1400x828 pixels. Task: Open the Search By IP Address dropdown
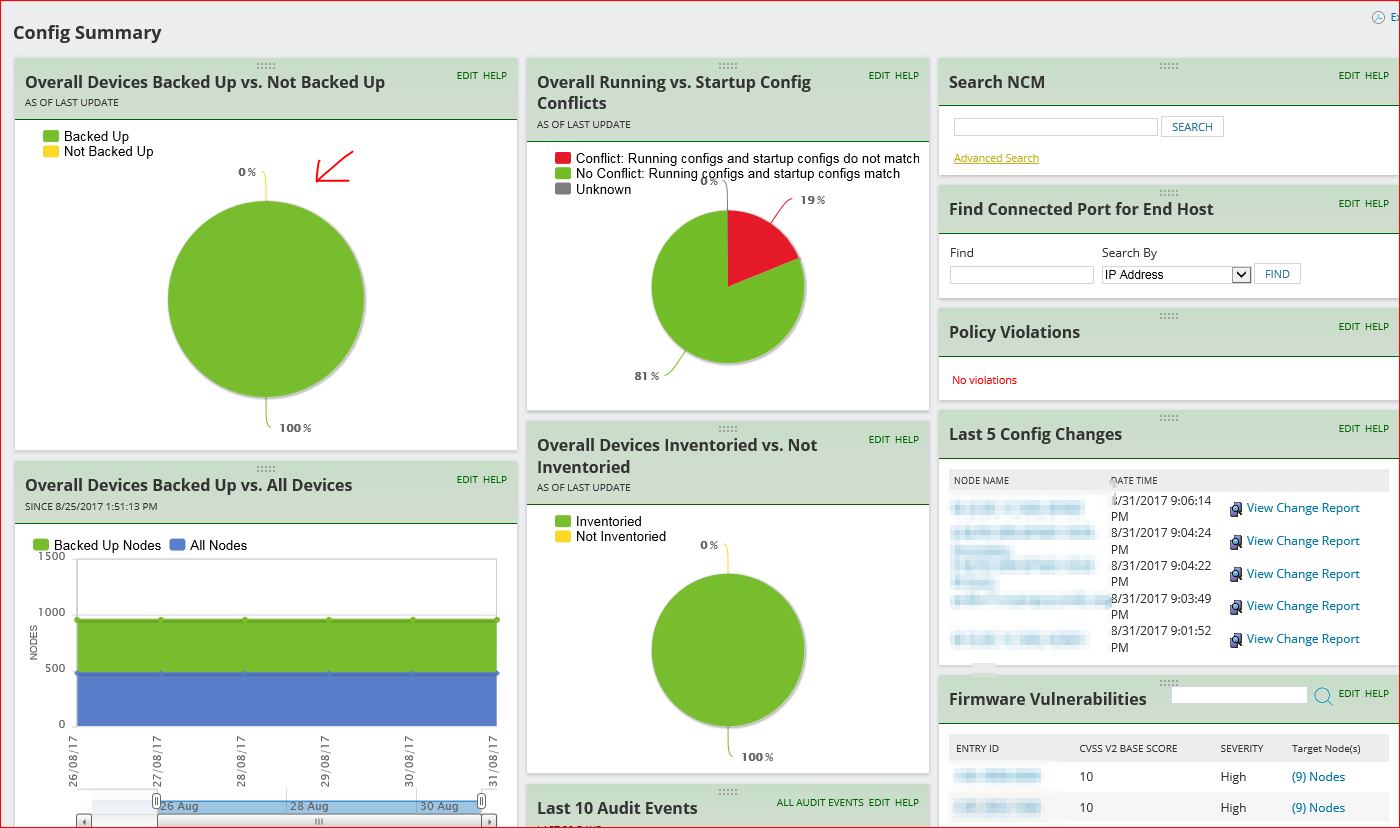1176,274
